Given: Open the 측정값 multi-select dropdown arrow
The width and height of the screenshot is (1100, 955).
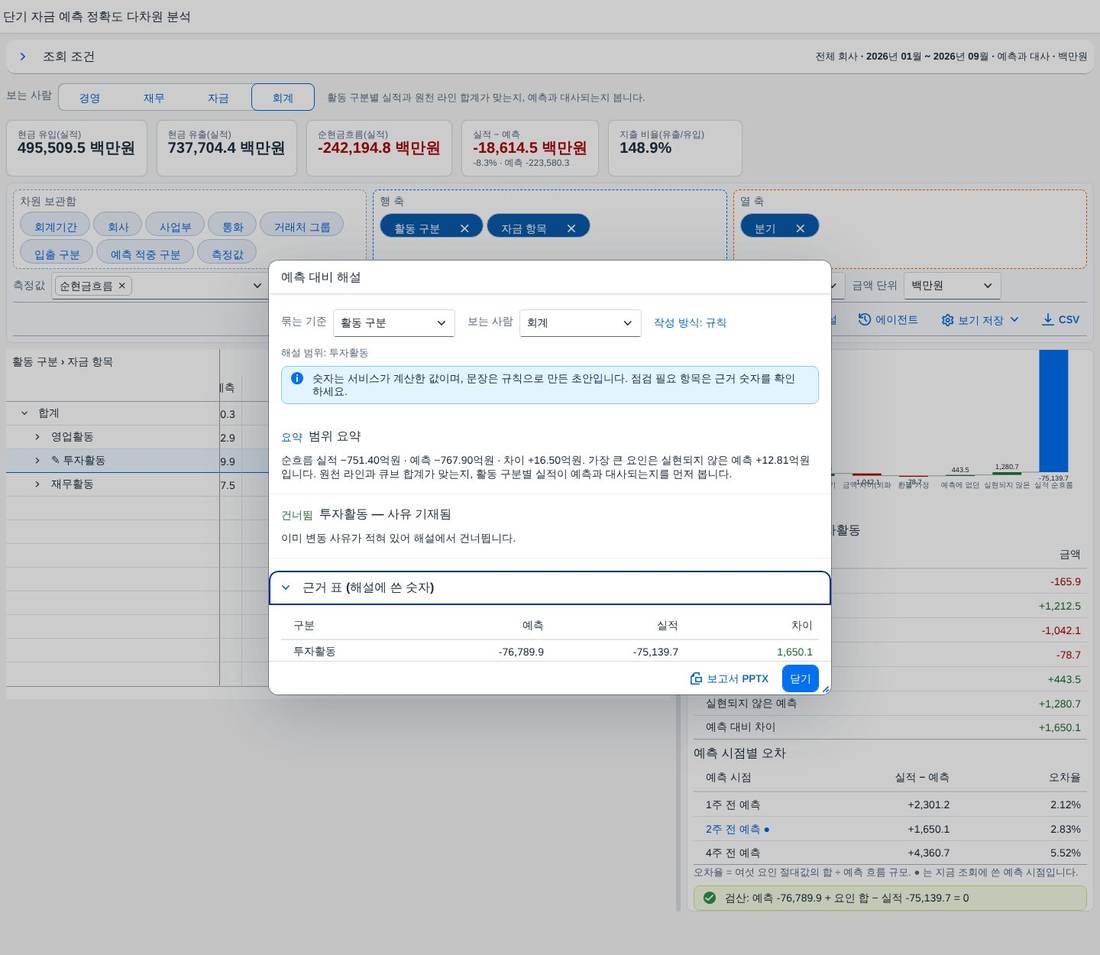Looking at the screenshot, I should (x=257, y=286).
